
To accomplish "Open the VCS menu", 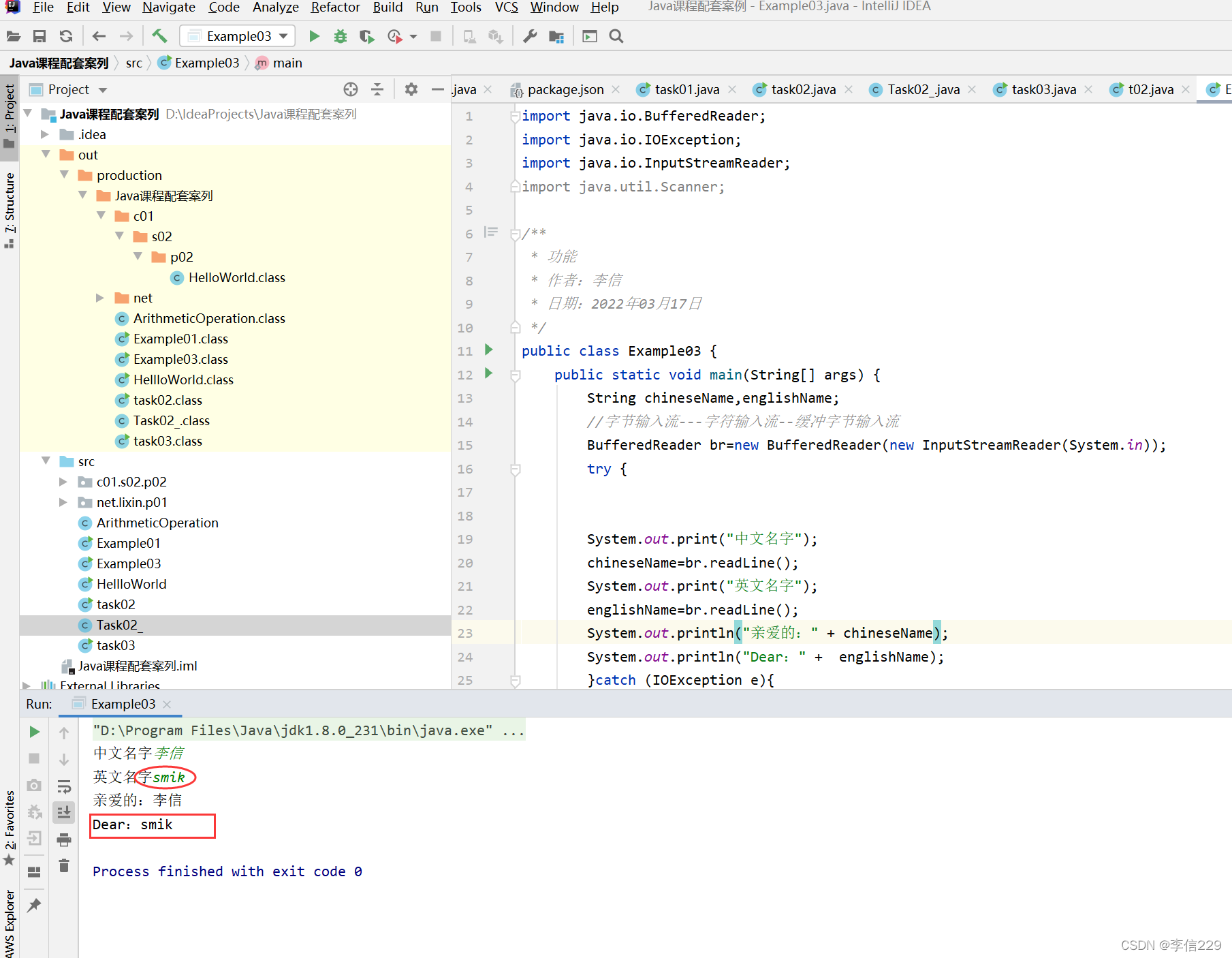I will [x=506, y=7].
